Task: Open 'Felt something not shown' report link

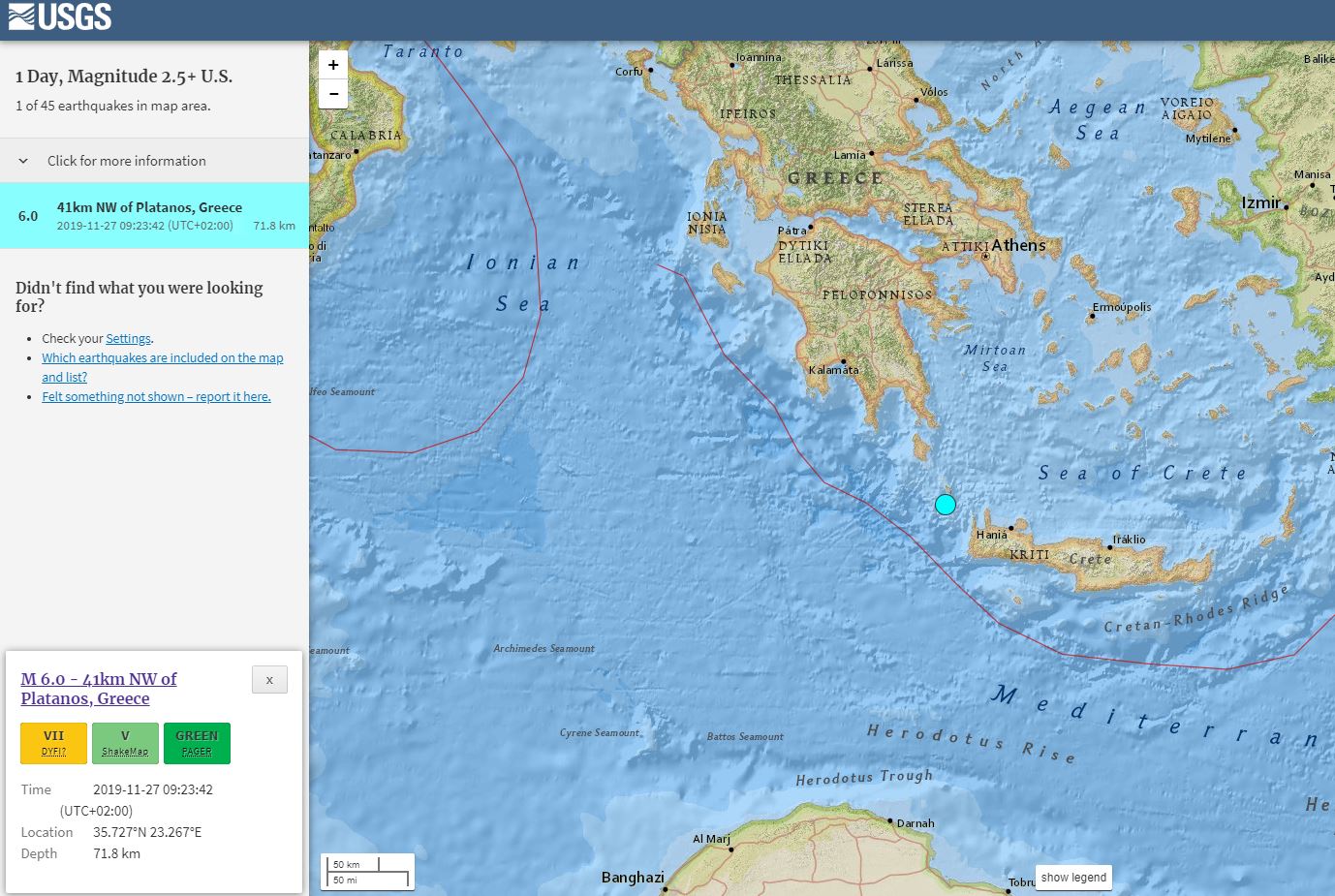Action: pos(156,397)
